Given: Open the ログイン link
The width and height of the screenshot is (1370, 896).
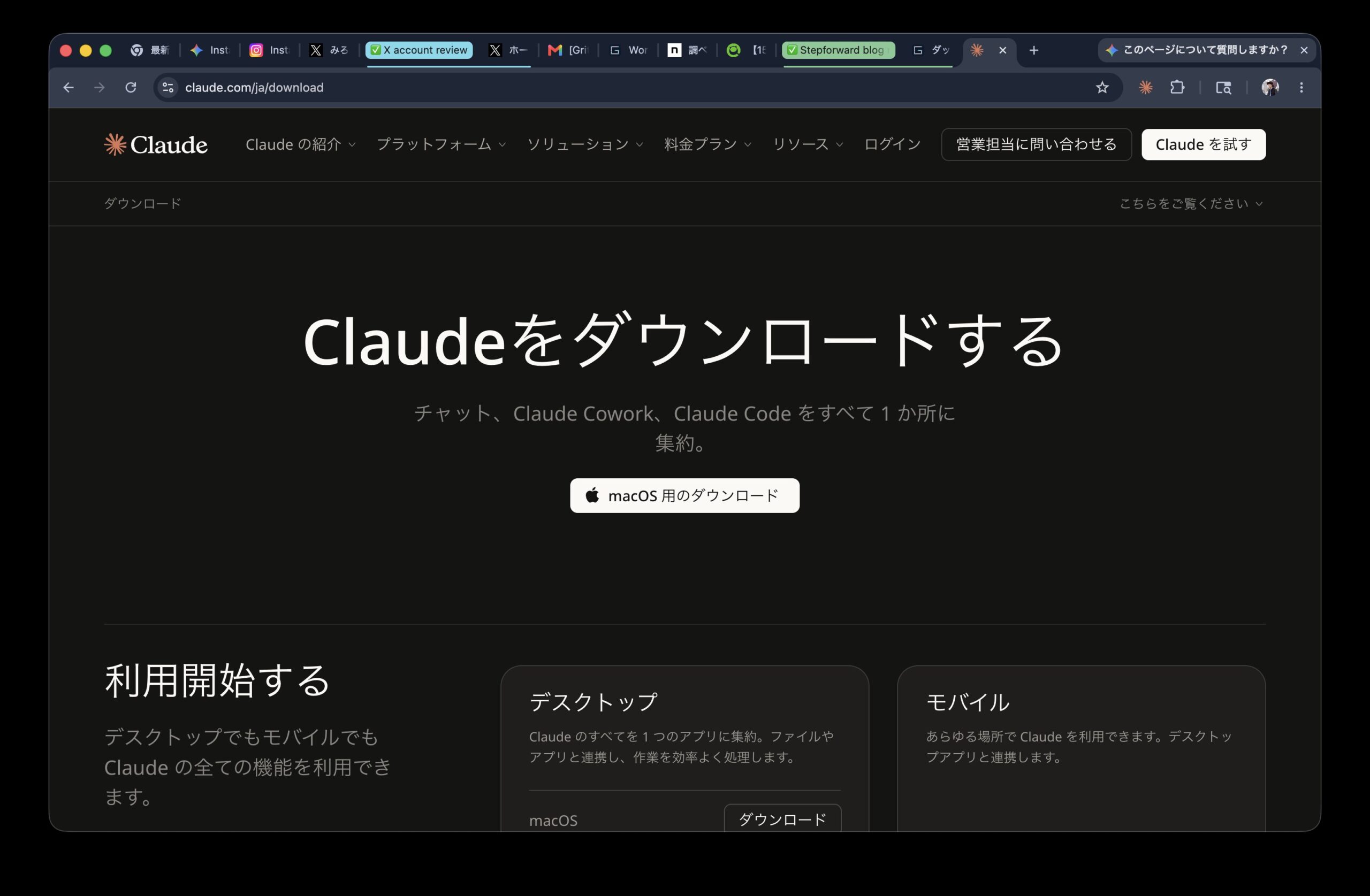Looking at the screenshot, I should coord(892,144).
